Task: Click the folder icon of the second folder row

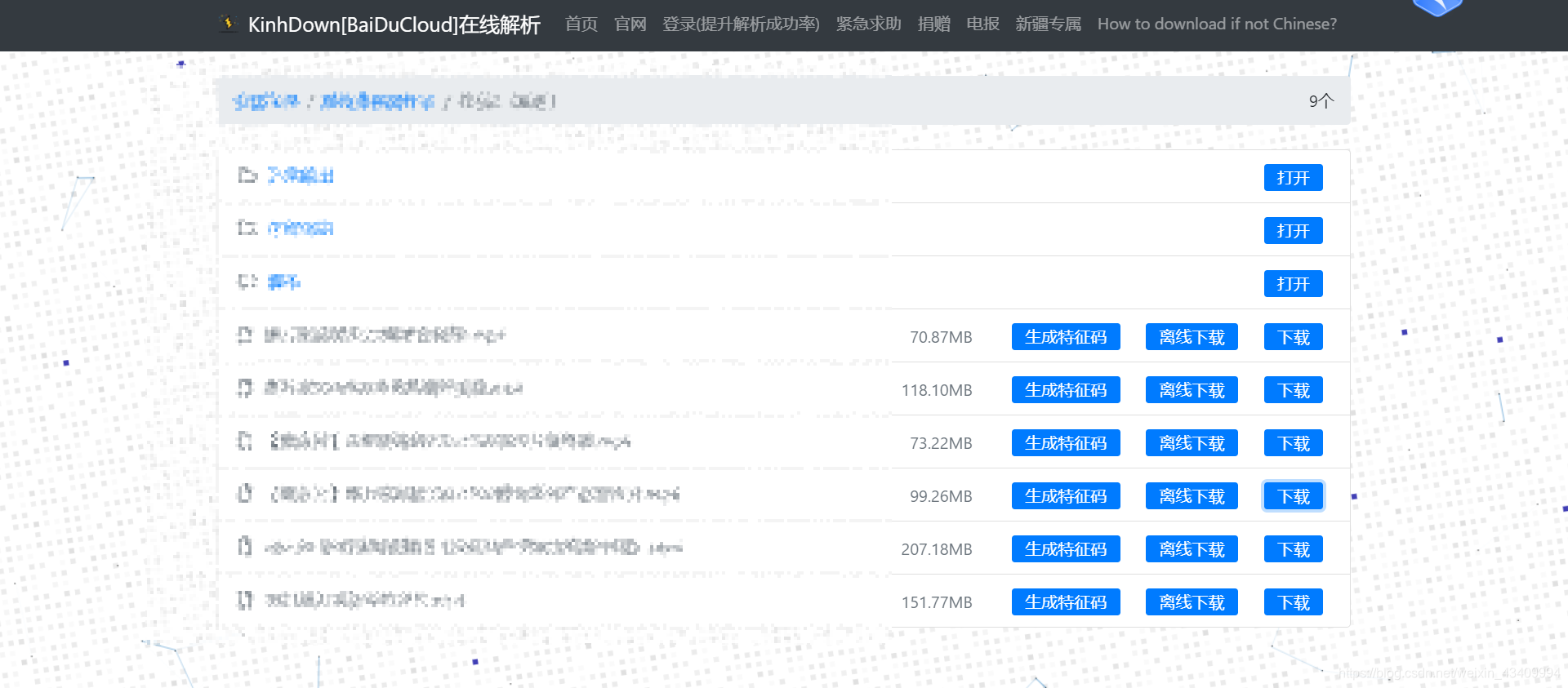Action: tap(247, 228)
